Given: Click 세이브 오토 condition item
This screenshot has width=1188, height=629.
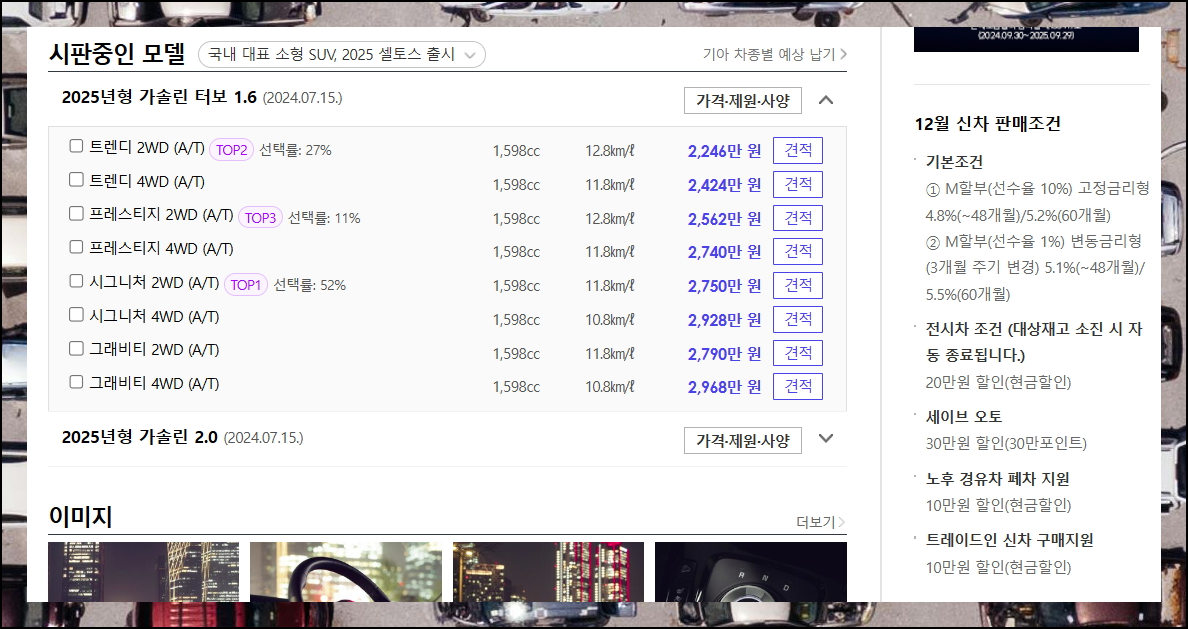Looking at the screenshot, I should pos(964,417).
